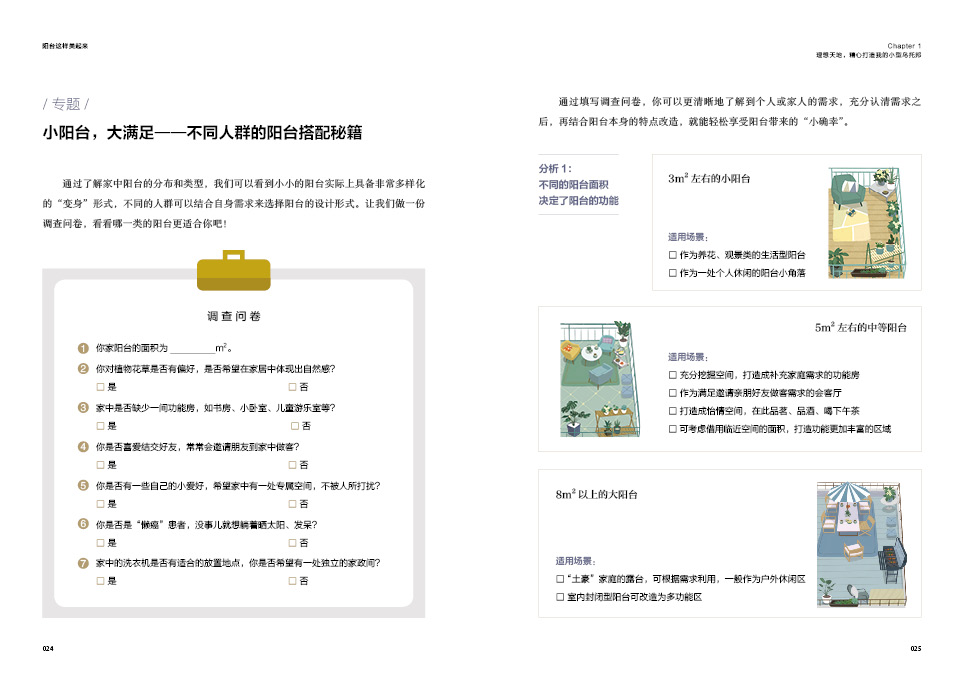Check 是 for question 6 on 懒癌
The height and width of the screenshot is (680, 964).
(x=100, y=543)
